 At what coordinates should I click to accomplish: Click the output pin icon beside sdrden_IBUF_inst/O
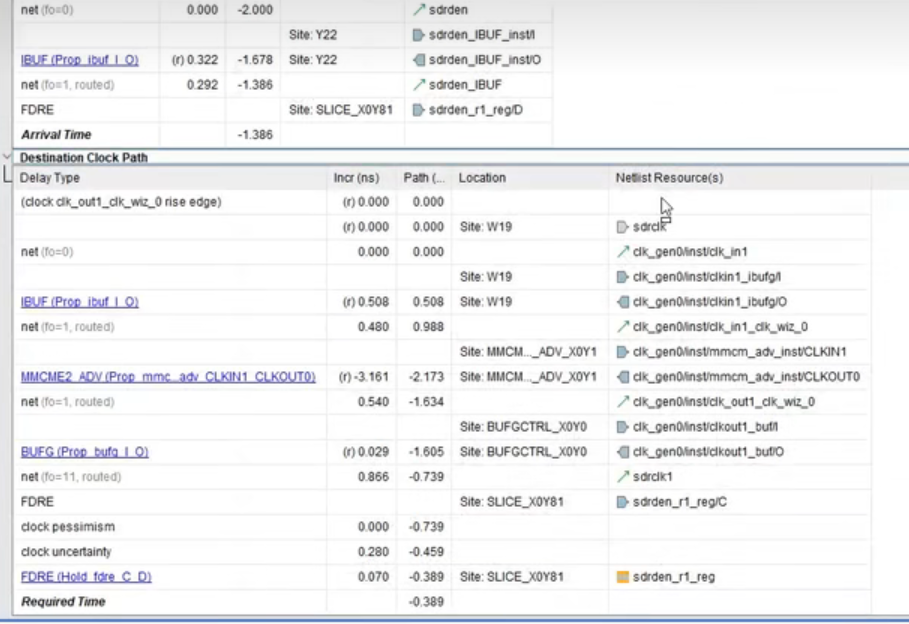pyautogui.click(x=419, y=60)
